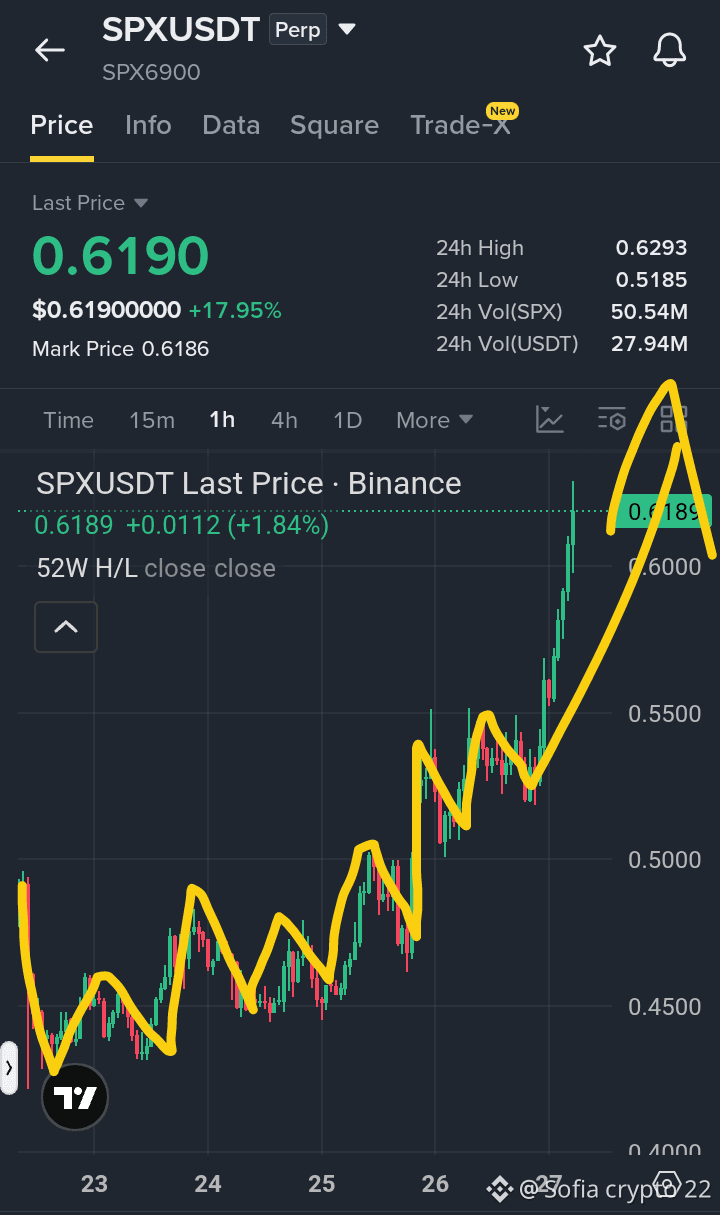
Task: Click the 24h High value 0.6293
Action: [x=652, y=248]
